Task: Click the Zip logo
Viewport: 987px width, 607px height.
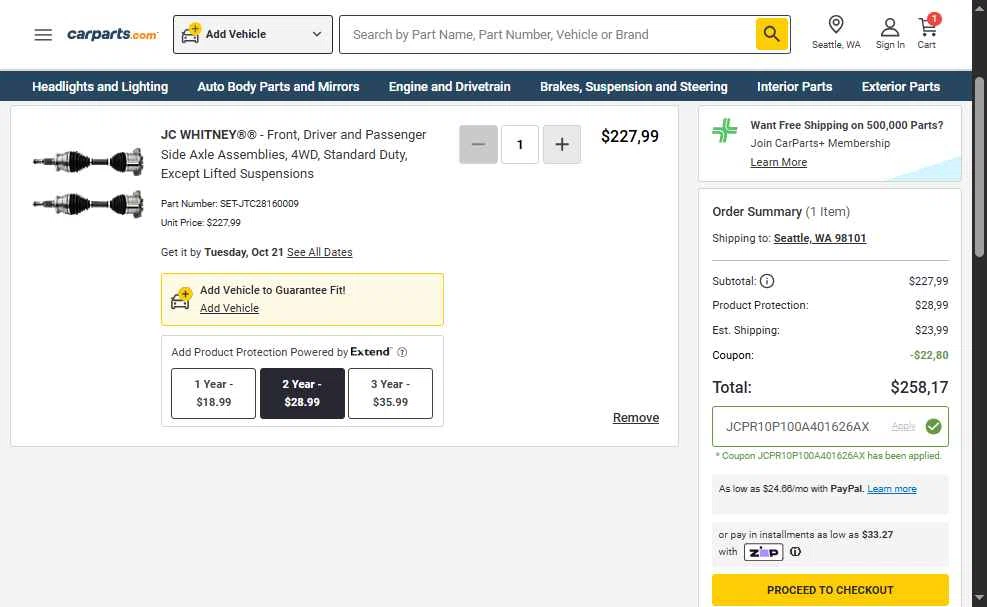Action: (764, 552)
